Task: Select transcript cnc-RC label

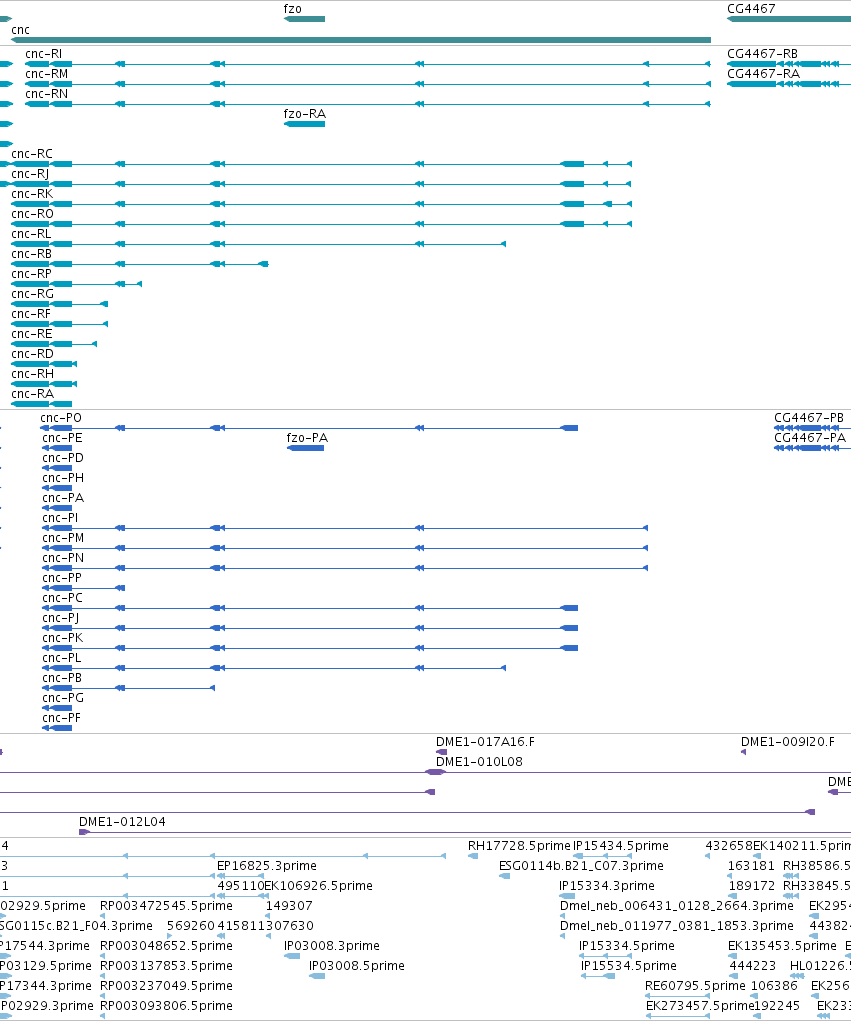Action: [x=32, y=154]
